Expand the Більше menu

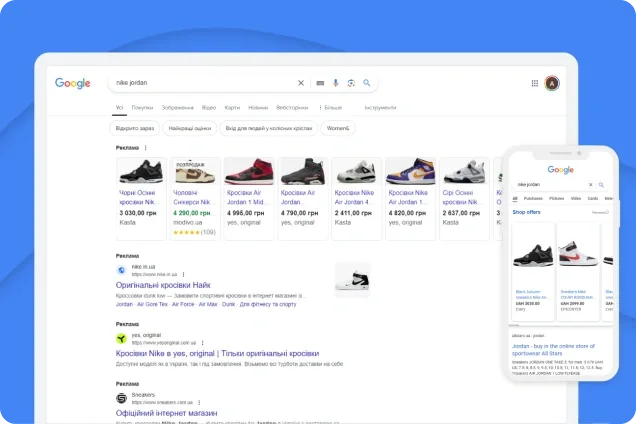tap(330, 108)
